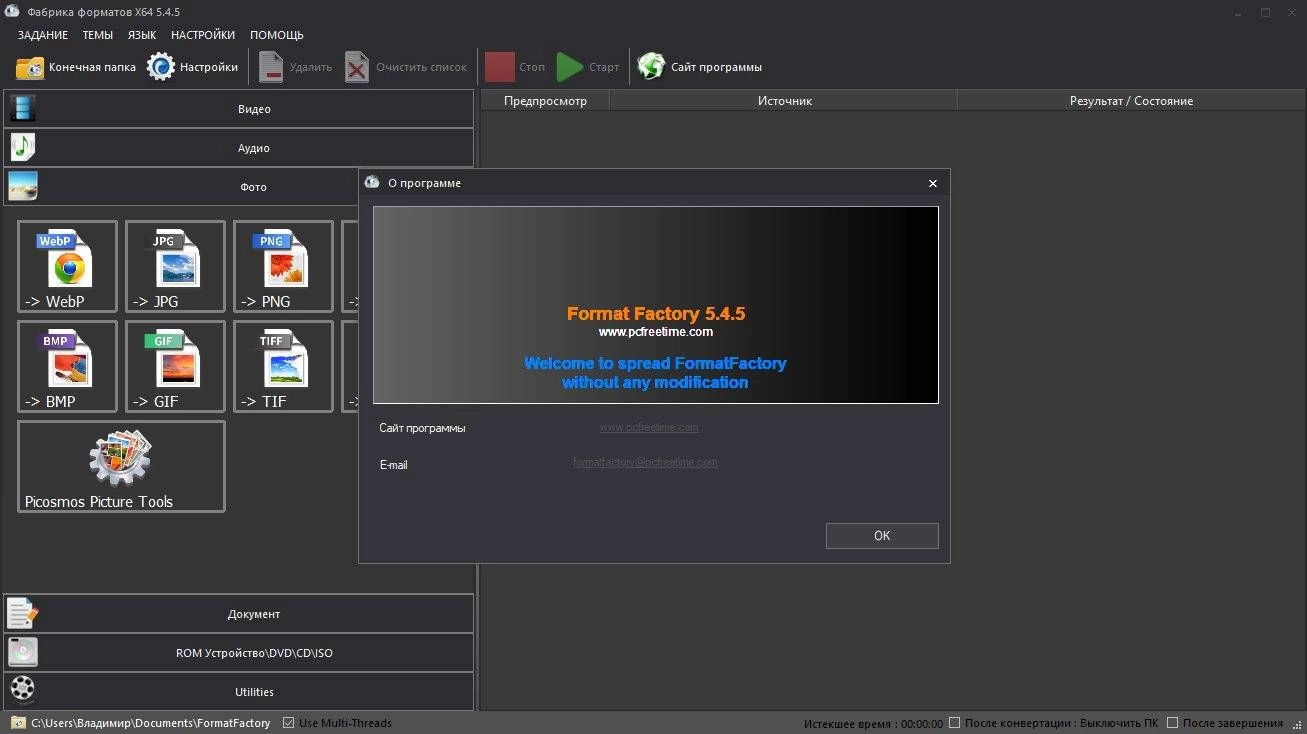Screen dimensions: 1307x734
Task: Collapse the Фото category
Action: coord(180,187)
